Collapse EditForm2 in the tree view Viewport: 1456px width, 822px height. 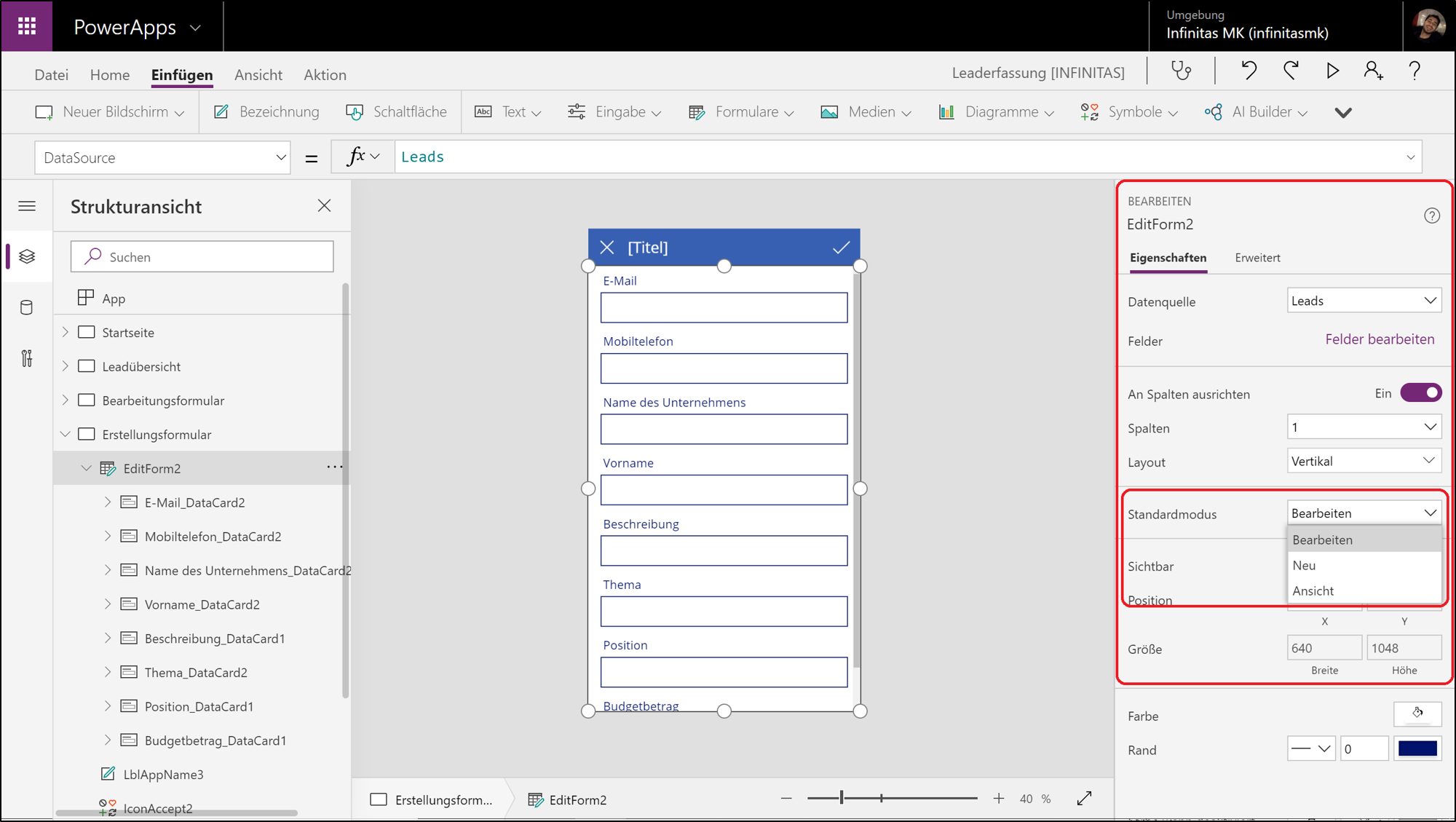point(87,468)
